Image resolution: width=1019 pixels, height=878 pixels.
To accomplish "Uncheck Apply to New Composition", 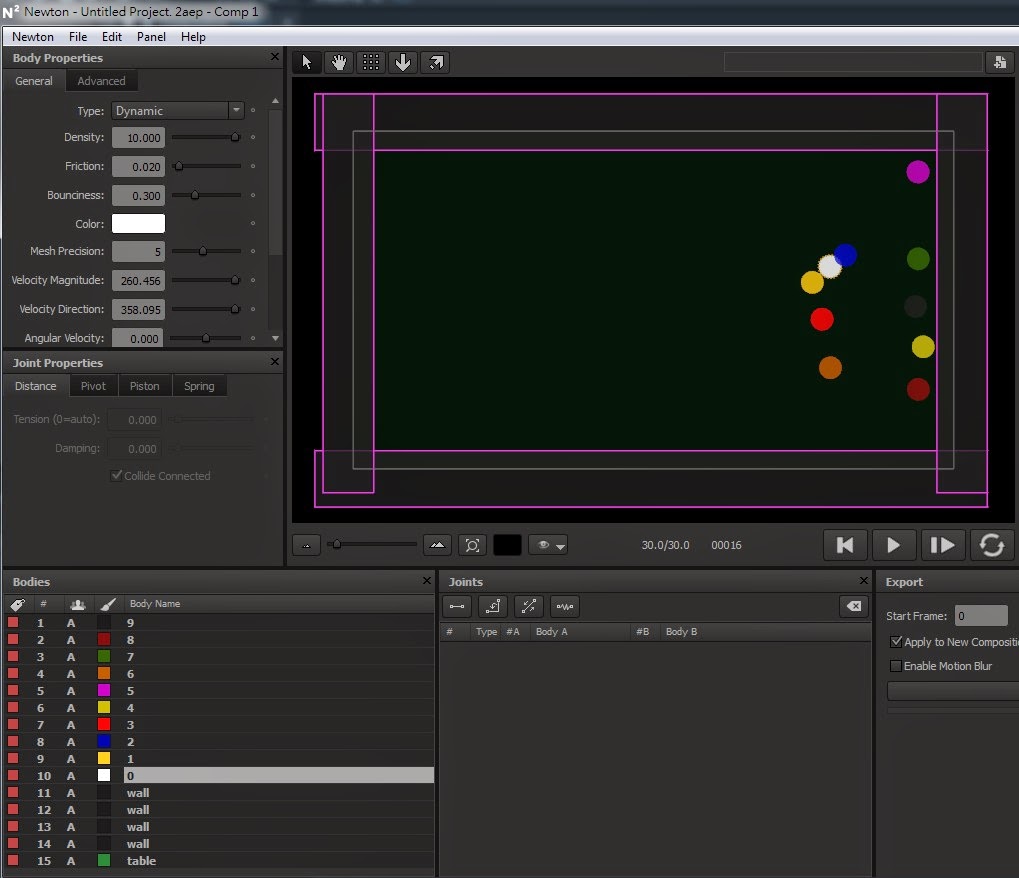I will (x=895, y=642).
